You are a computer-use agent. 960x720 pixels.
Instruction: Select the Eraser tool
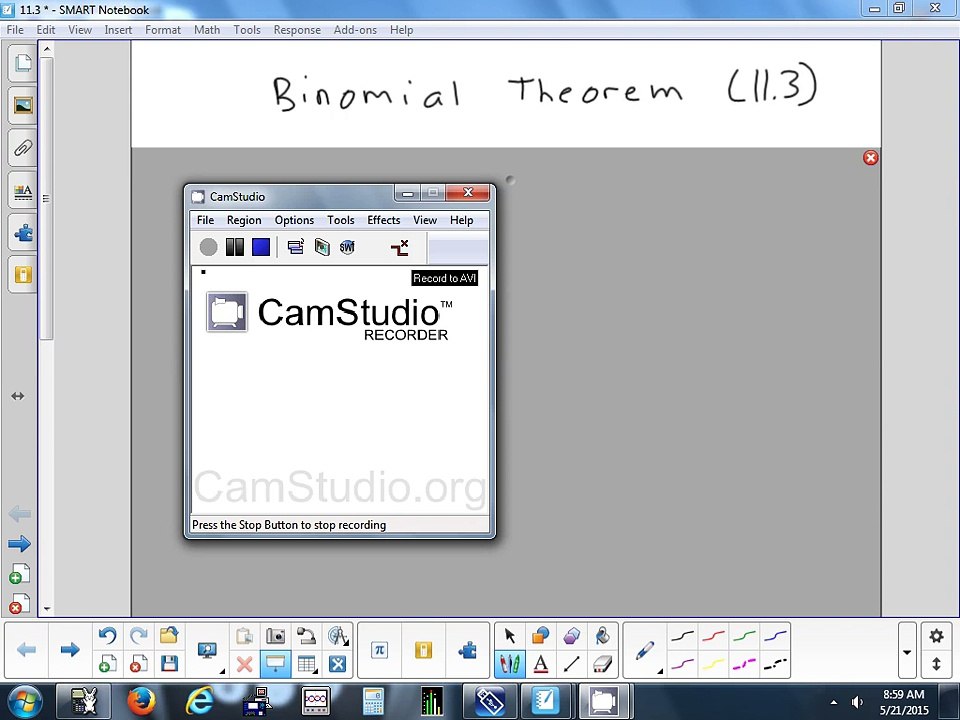602,664
